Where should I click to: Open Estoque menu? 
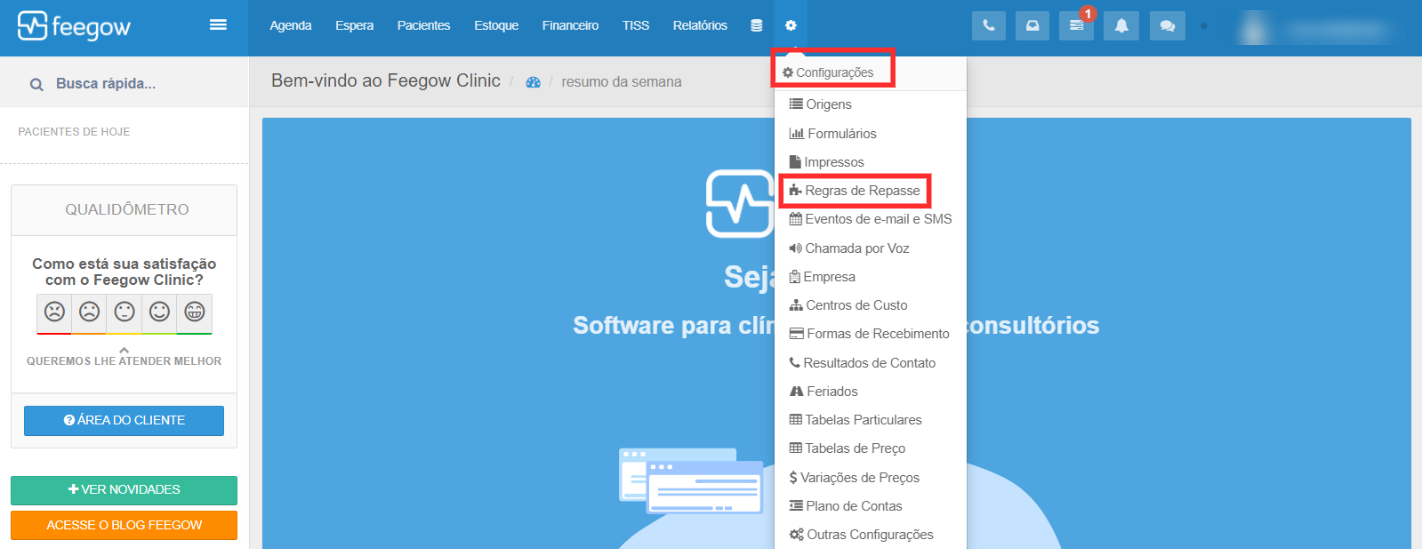click(x=496, y=26)
